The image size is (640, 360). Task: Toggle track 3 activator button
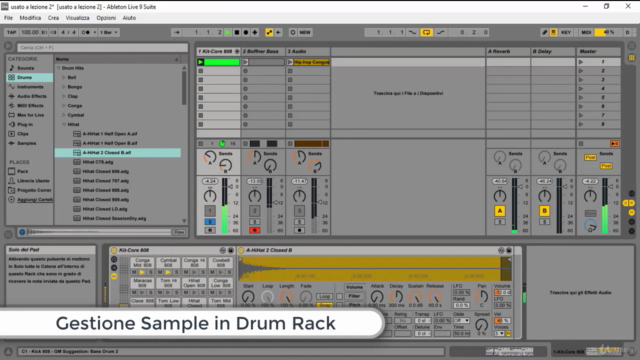(x=299, y=211)
